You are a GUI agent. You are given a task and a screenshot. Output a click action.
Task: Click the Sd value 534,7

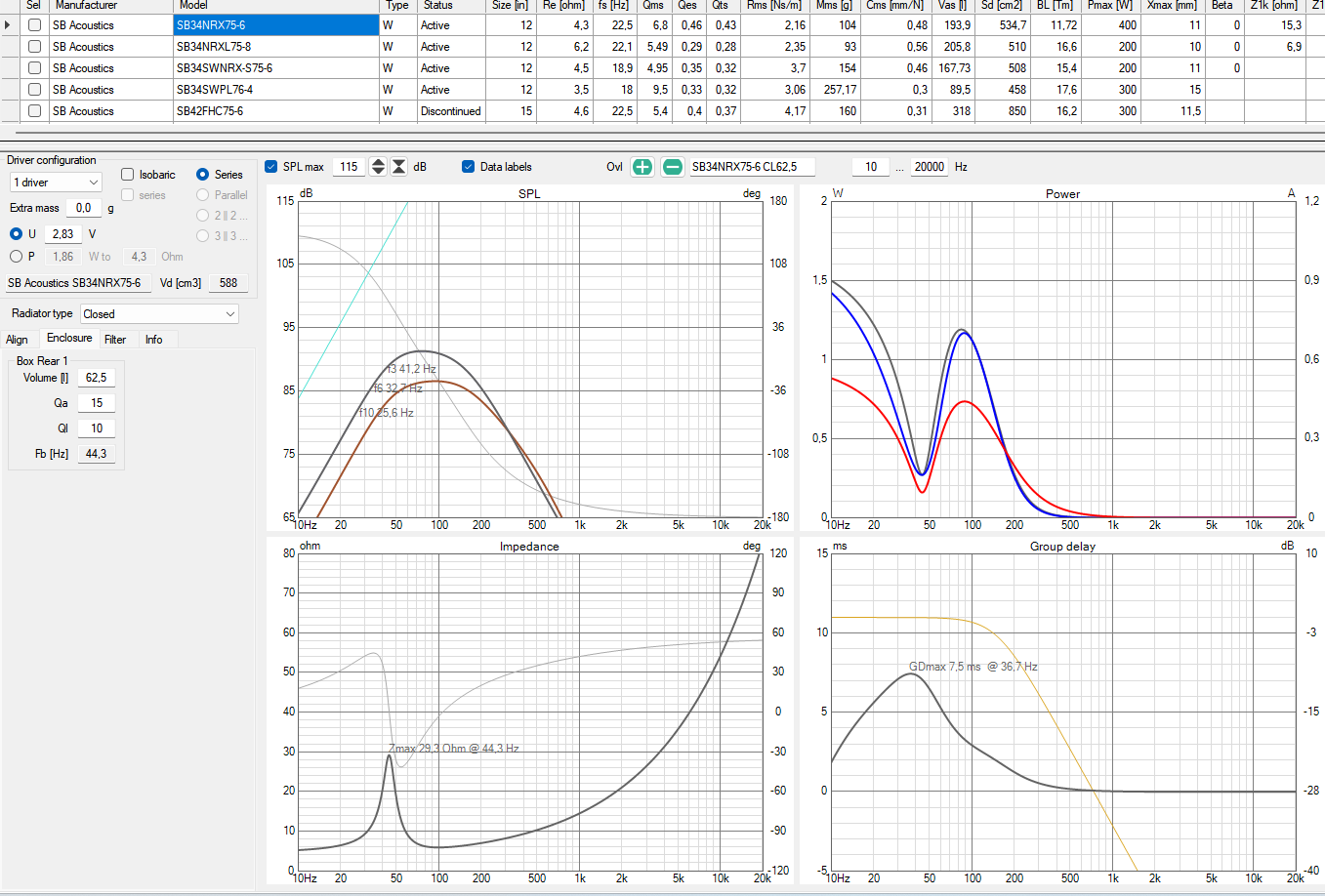[1004, 25]
